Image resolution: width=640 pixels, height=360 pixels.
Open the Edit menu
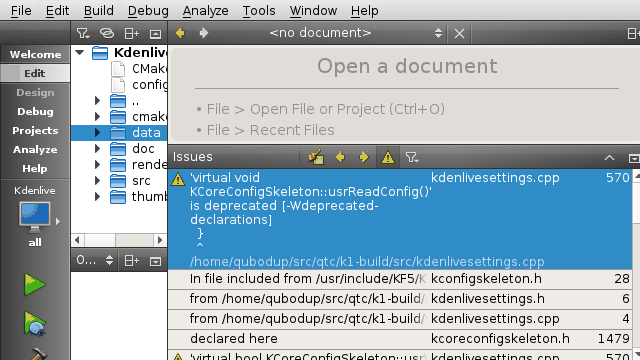tap(58, 11)
